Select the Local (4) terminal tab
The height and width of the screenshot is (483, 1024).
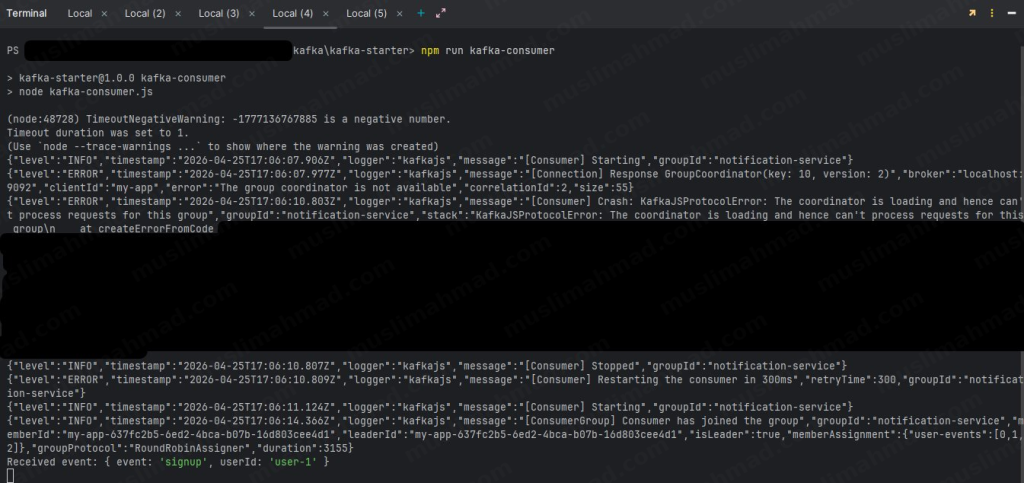coord(292,14)
